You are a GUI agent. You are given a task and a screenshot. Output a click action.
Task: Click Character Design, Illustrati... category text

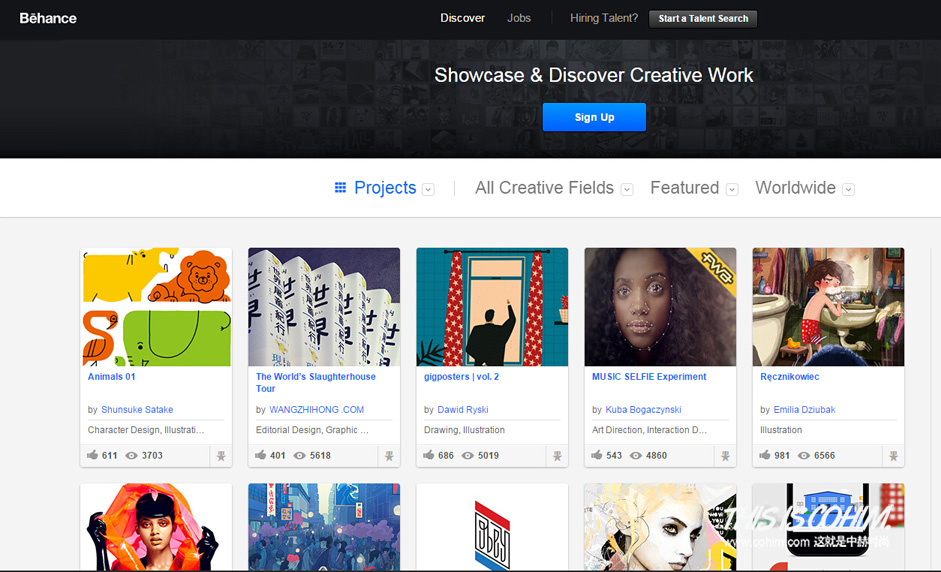pos(146,430)
